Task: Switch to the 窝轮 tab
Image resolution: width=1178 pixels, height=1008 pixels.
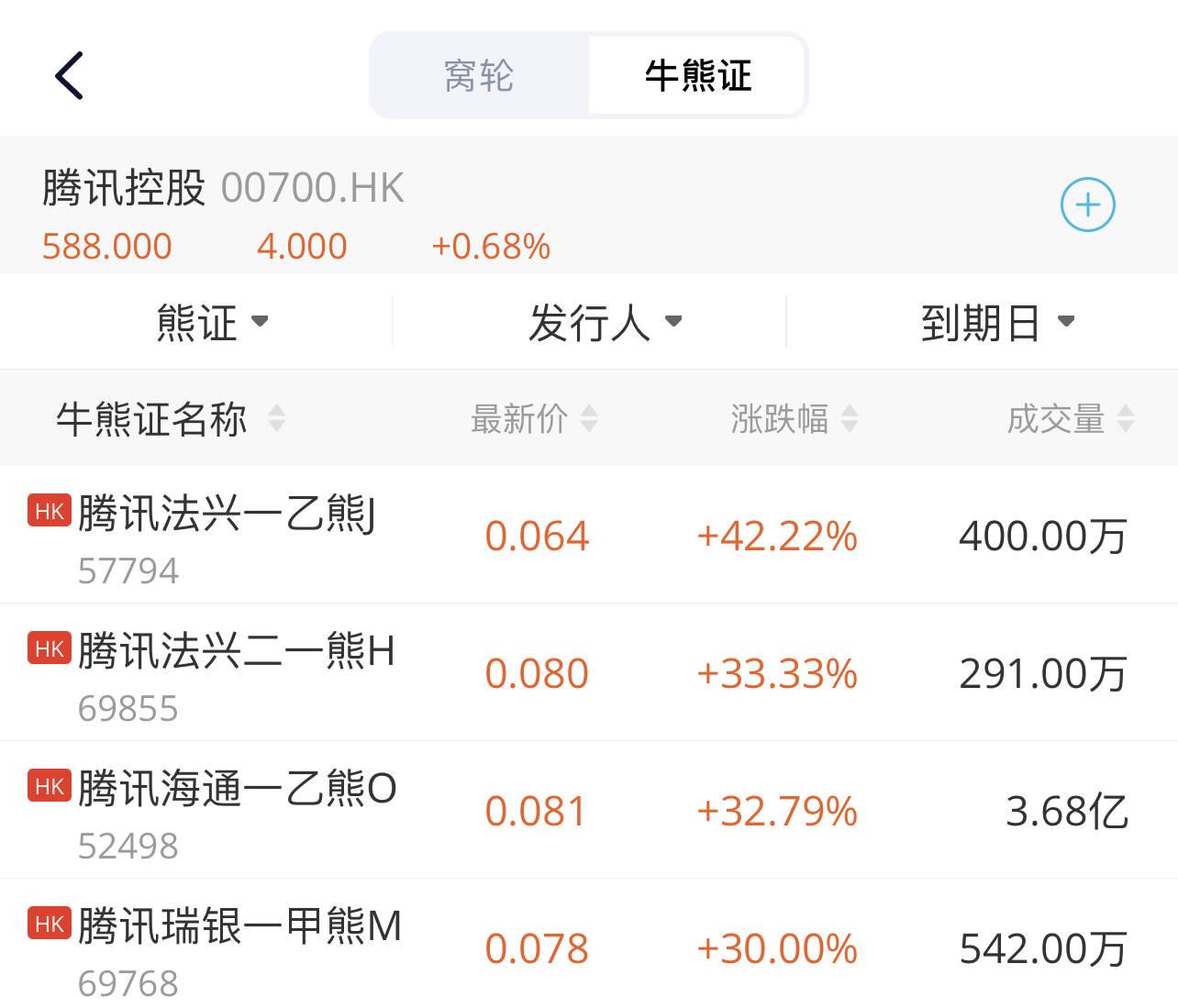Action: coord(479,75)
